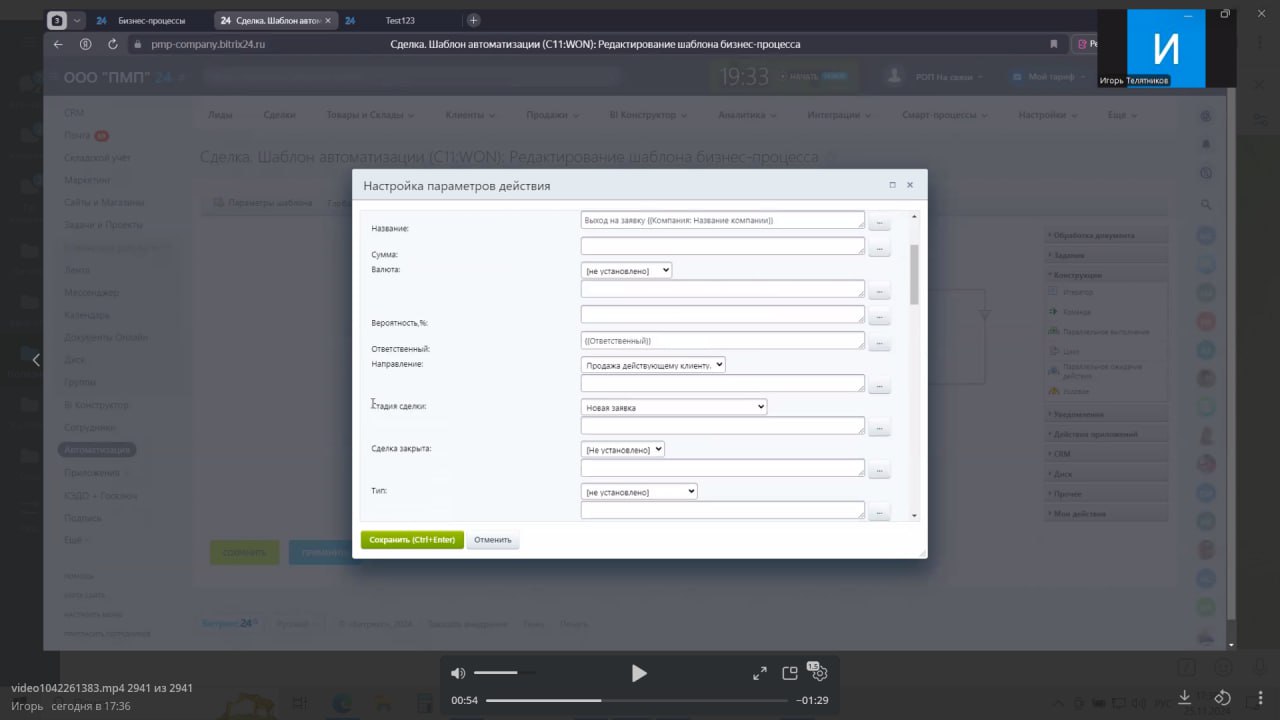This screenshot has height=720, width=1280.
Task: Open the Сделки menu in Bitrix24
Action: pos(280,115)
